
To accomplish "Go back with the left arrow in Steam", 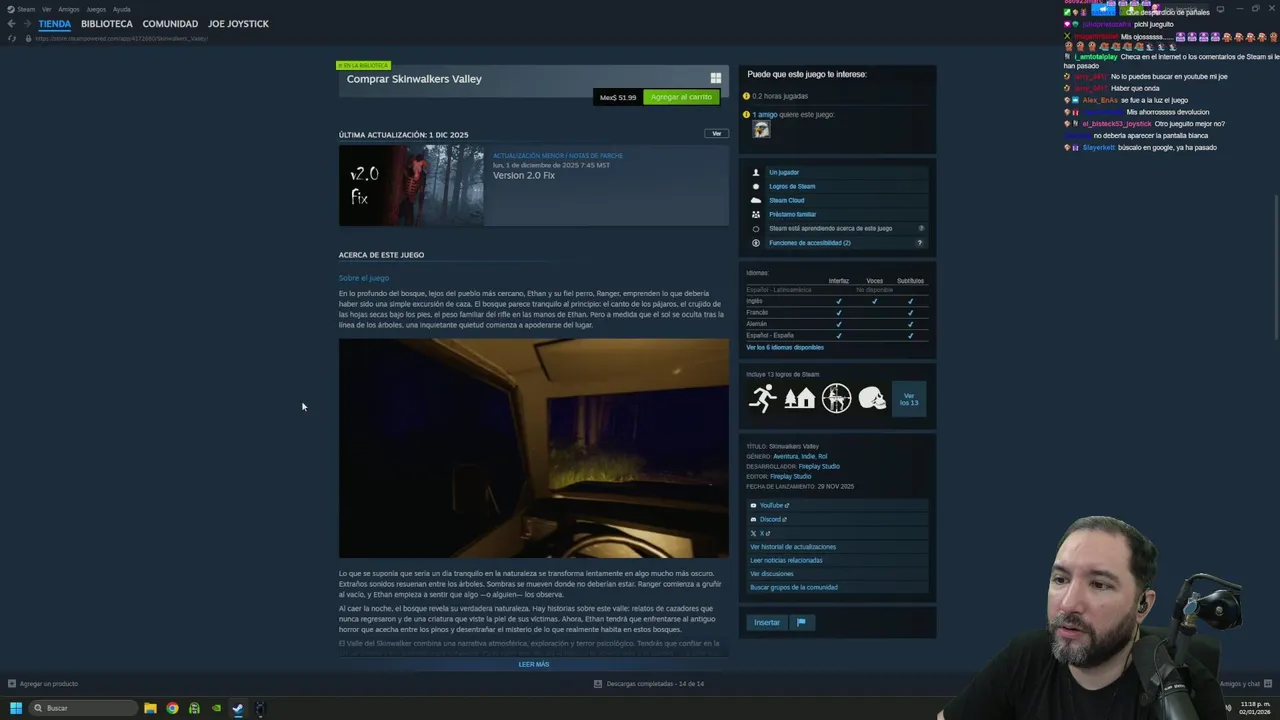I will click(11, 24).
